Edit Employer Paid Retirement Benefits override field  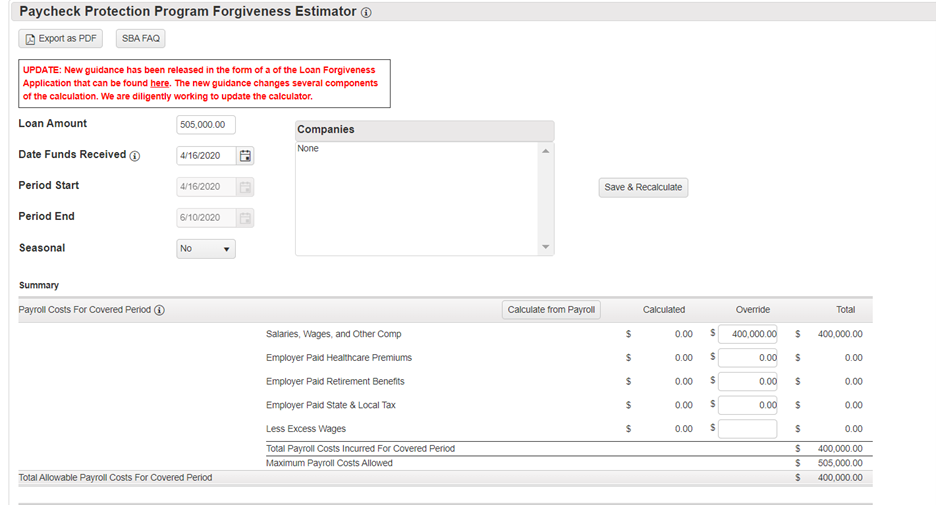click(x=747, y=381)
